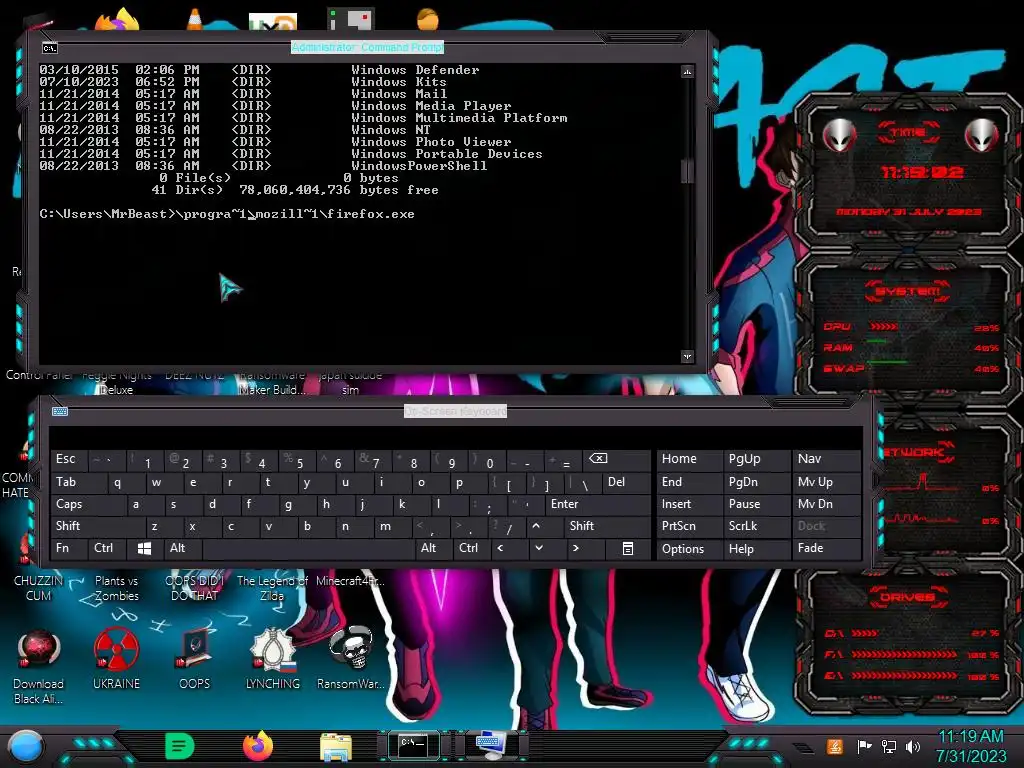The height and width of the screenshot is (768, 1024).
Task: Open the green notes app on taskbar
Action: click(x=180, y=746)
